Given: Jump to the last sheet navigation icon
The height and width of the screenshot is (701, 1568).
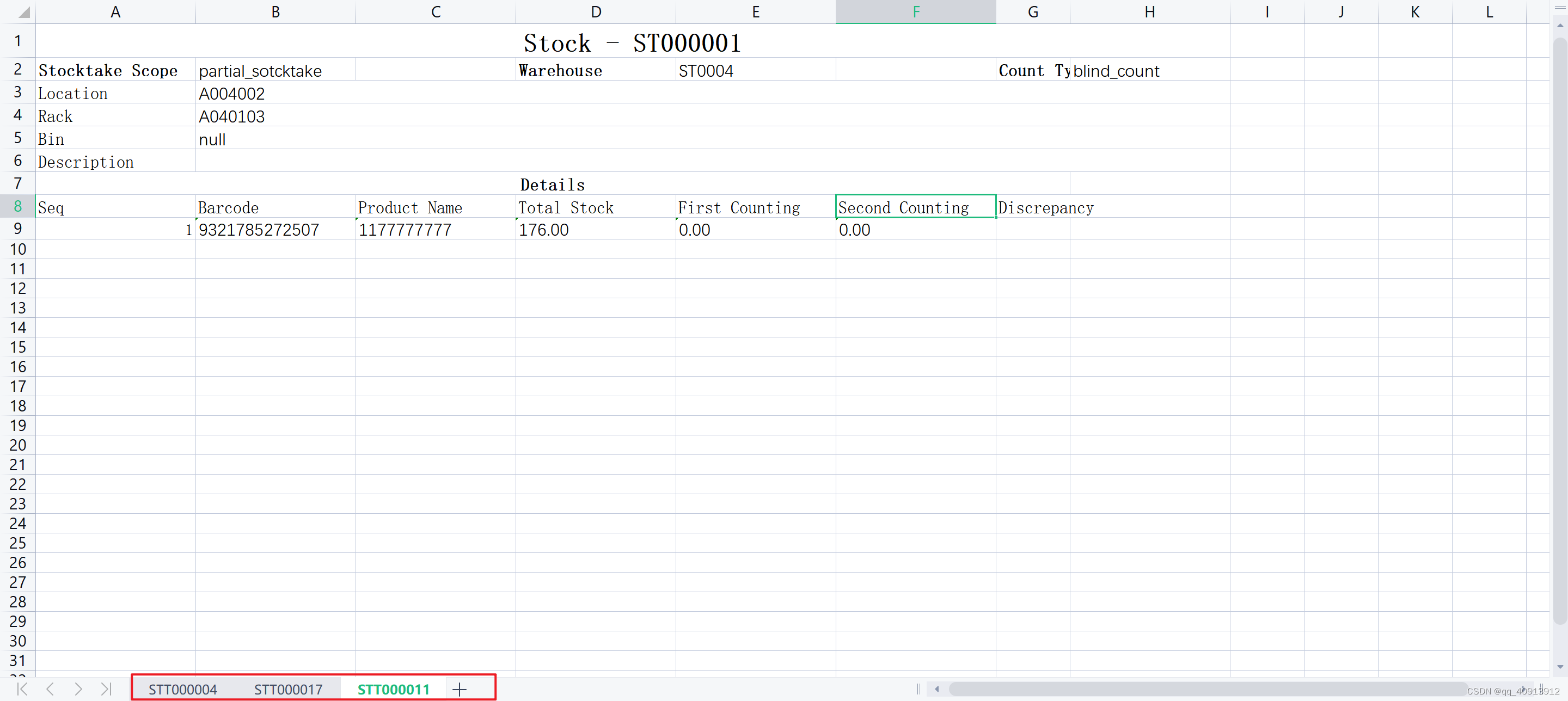Looking at the screenshot, I should (106, 690).
